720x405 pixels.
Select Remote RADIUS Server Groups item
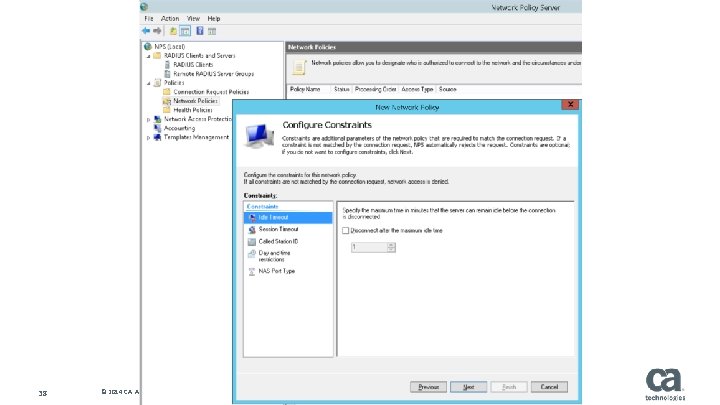pyautogui.click(x=214, y=73)
